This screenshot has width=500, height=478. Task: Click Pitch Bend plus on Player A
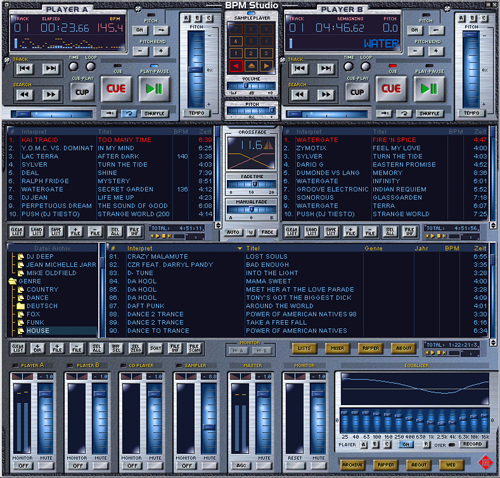(x=161, y=51)
